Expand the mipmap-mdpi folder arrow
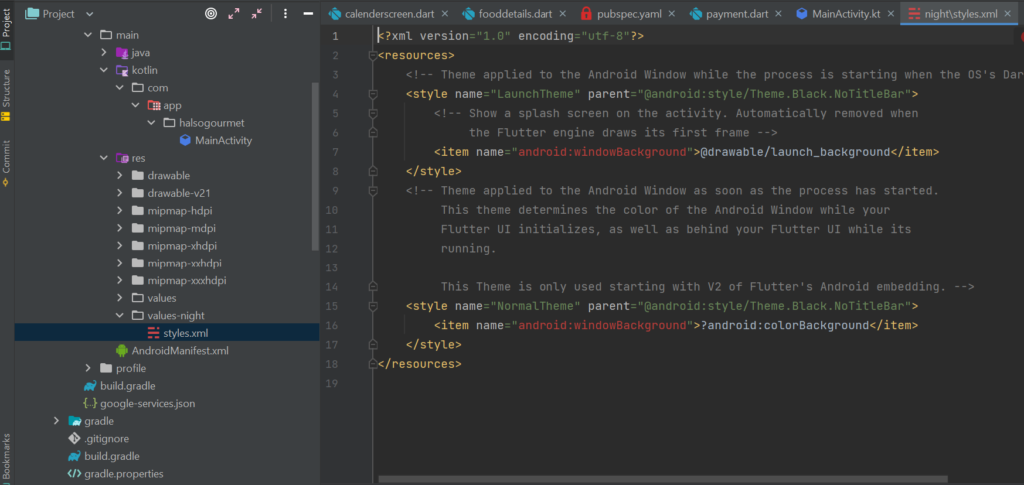The height and width of the screenshot is (485, 1024). (120, 228)
